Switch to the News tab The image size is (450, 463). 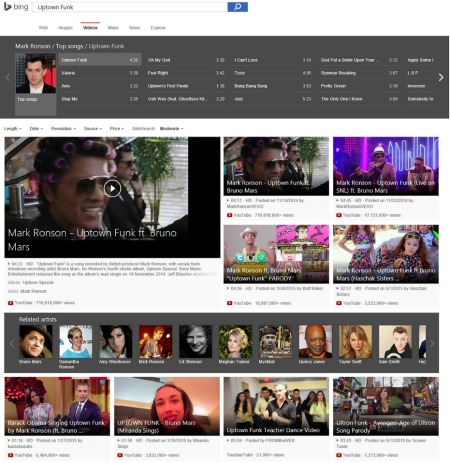tap(134, 28)
